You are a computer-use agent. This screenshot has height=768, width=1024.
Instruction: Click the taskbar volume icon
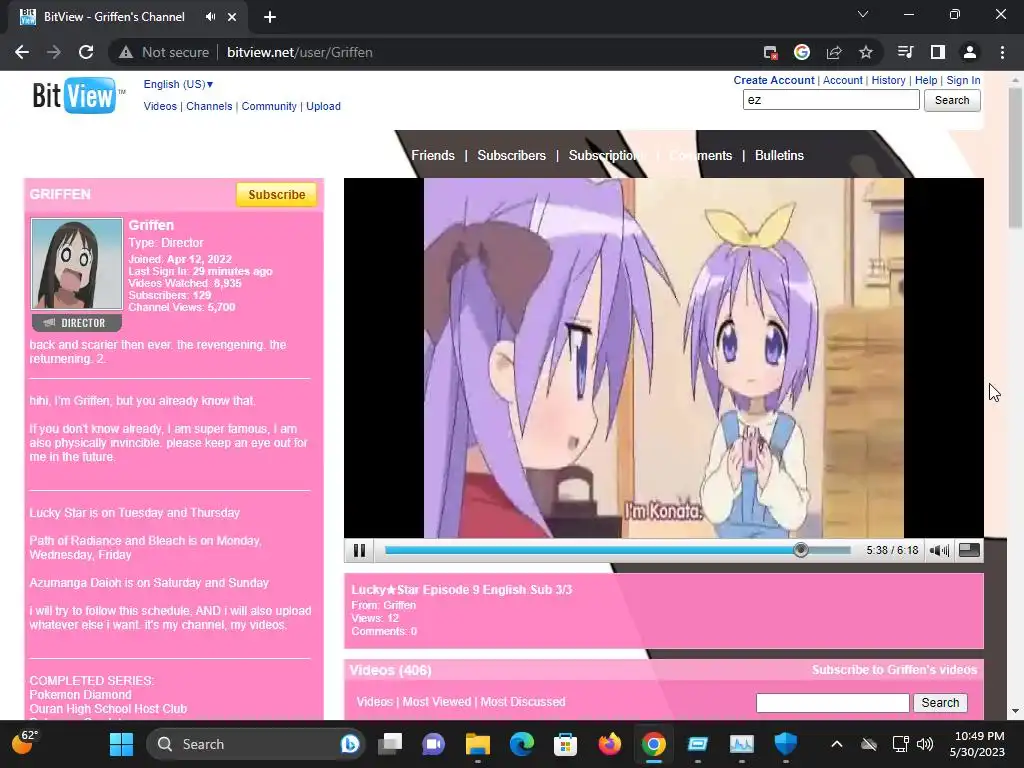925,744
